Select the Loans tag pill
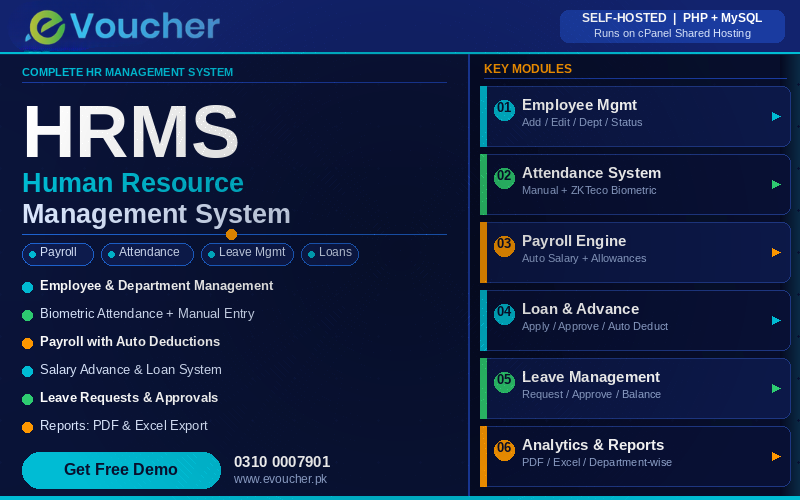This screenshot has height=500, width=800. pos(330,254)
